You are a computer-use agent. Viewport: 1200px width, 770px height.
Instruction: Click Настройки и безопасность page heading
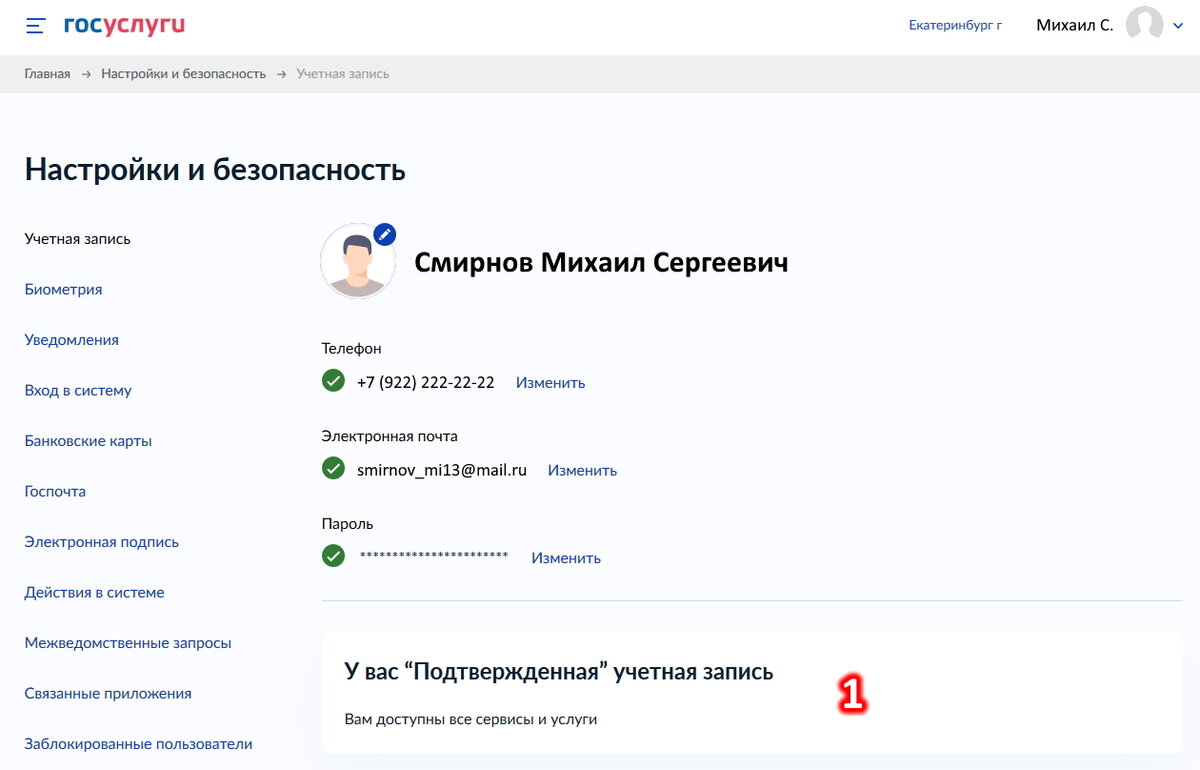(215, 169)
